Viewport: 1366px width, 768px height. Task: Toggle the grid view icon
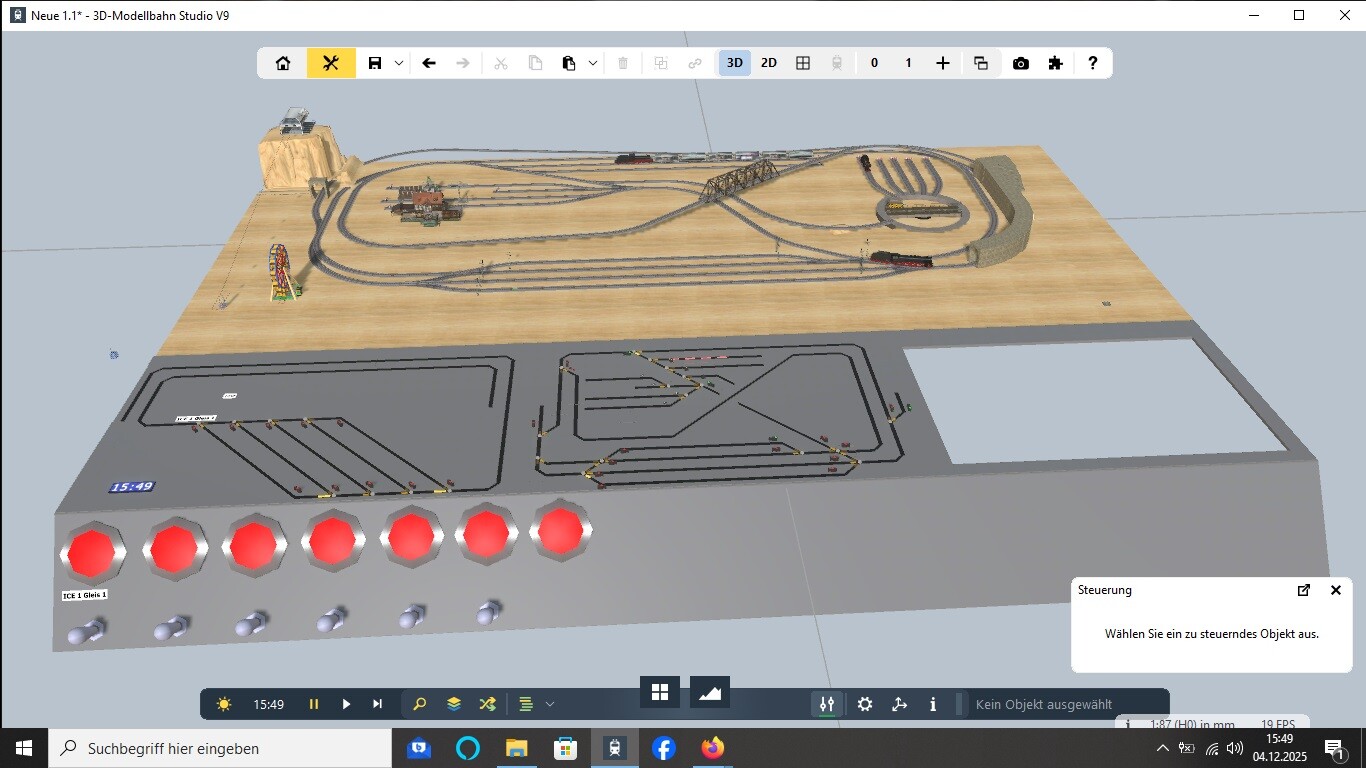802,63
